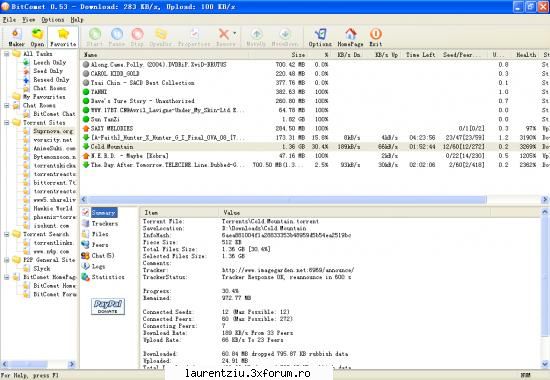Select Leech Only filter in tree
Viewport: 550px width, 380px height.
[x=49, y=62]
